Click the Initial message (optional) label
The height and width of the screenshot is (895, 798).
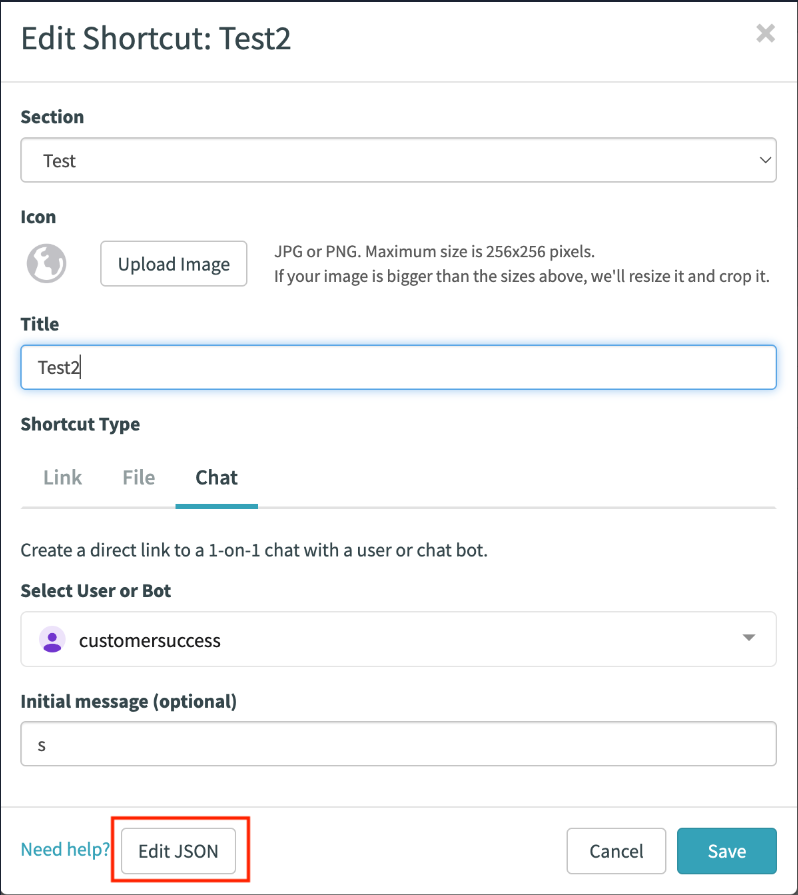click(128, 701)
